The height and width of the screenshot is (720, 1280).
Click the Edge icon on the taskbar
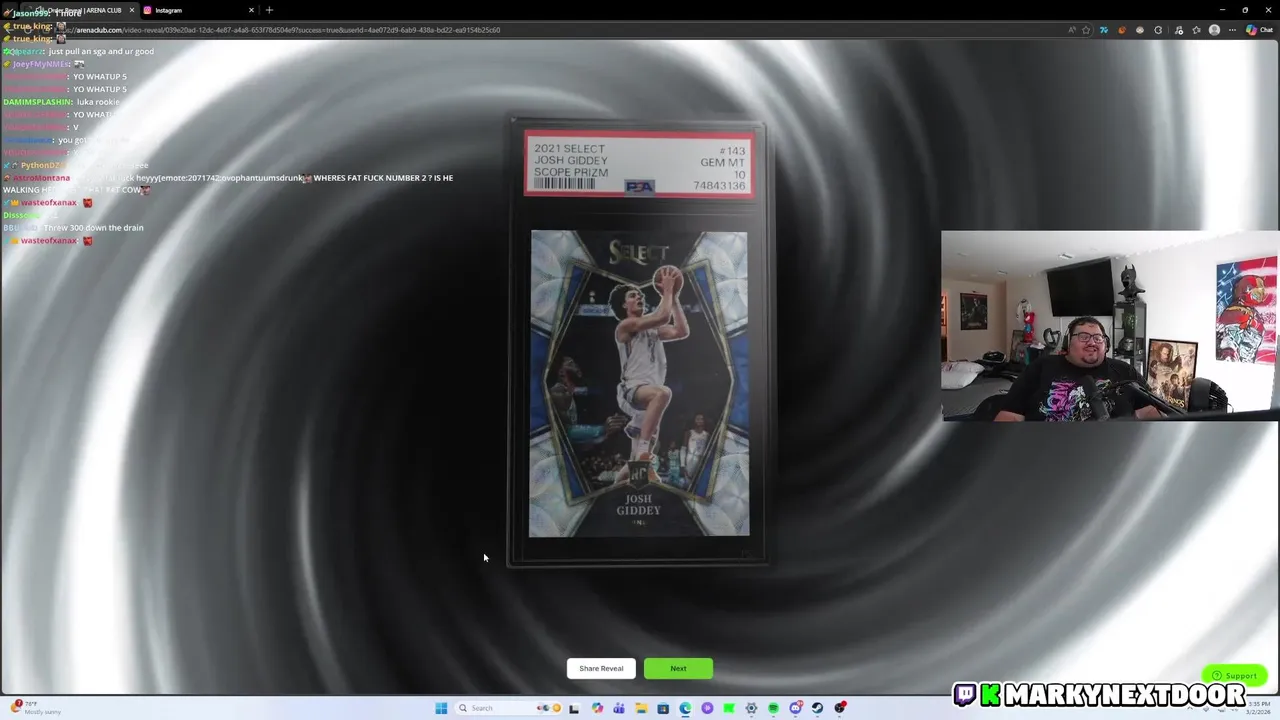pos(685,708)
